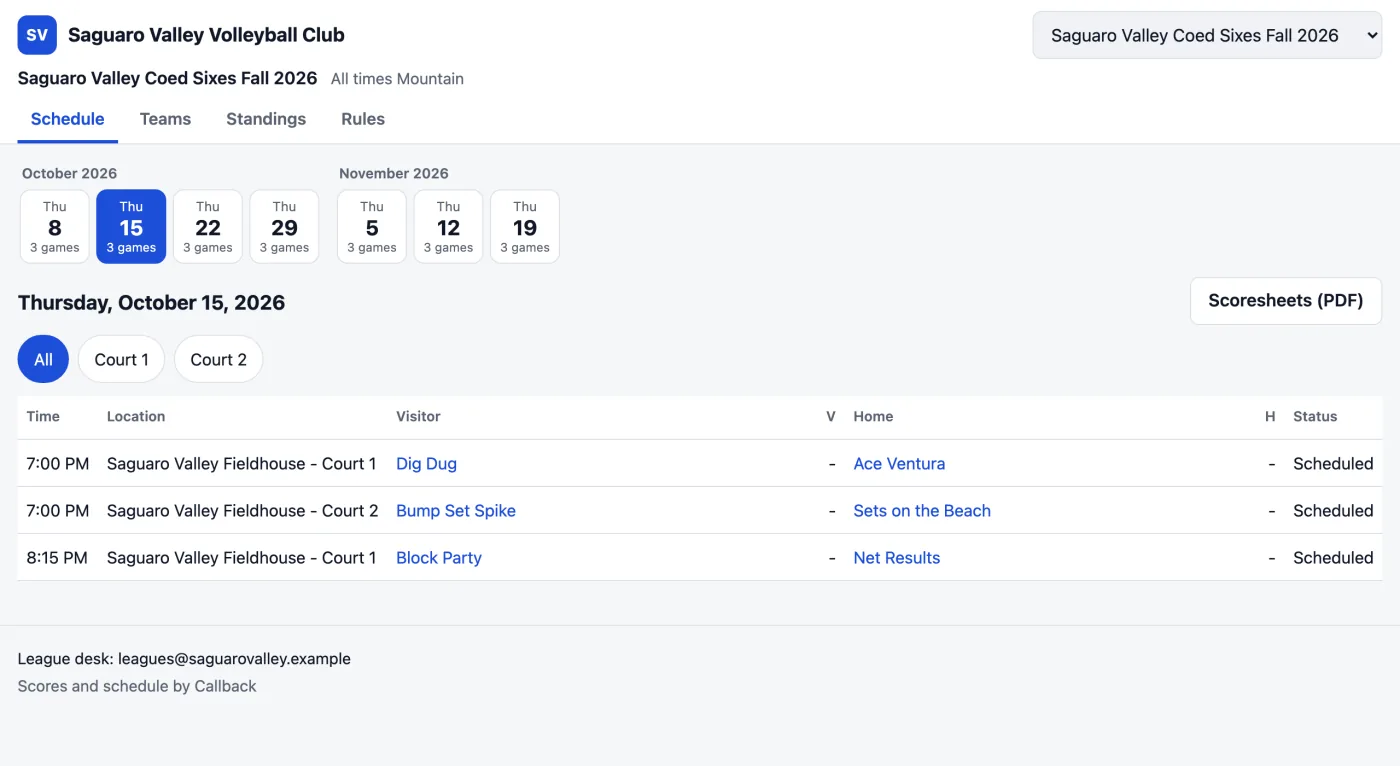Screen dimensions: 1400x766
Task: Click Saguaro Valley Volleyball Club title
Action: [206, 35]
